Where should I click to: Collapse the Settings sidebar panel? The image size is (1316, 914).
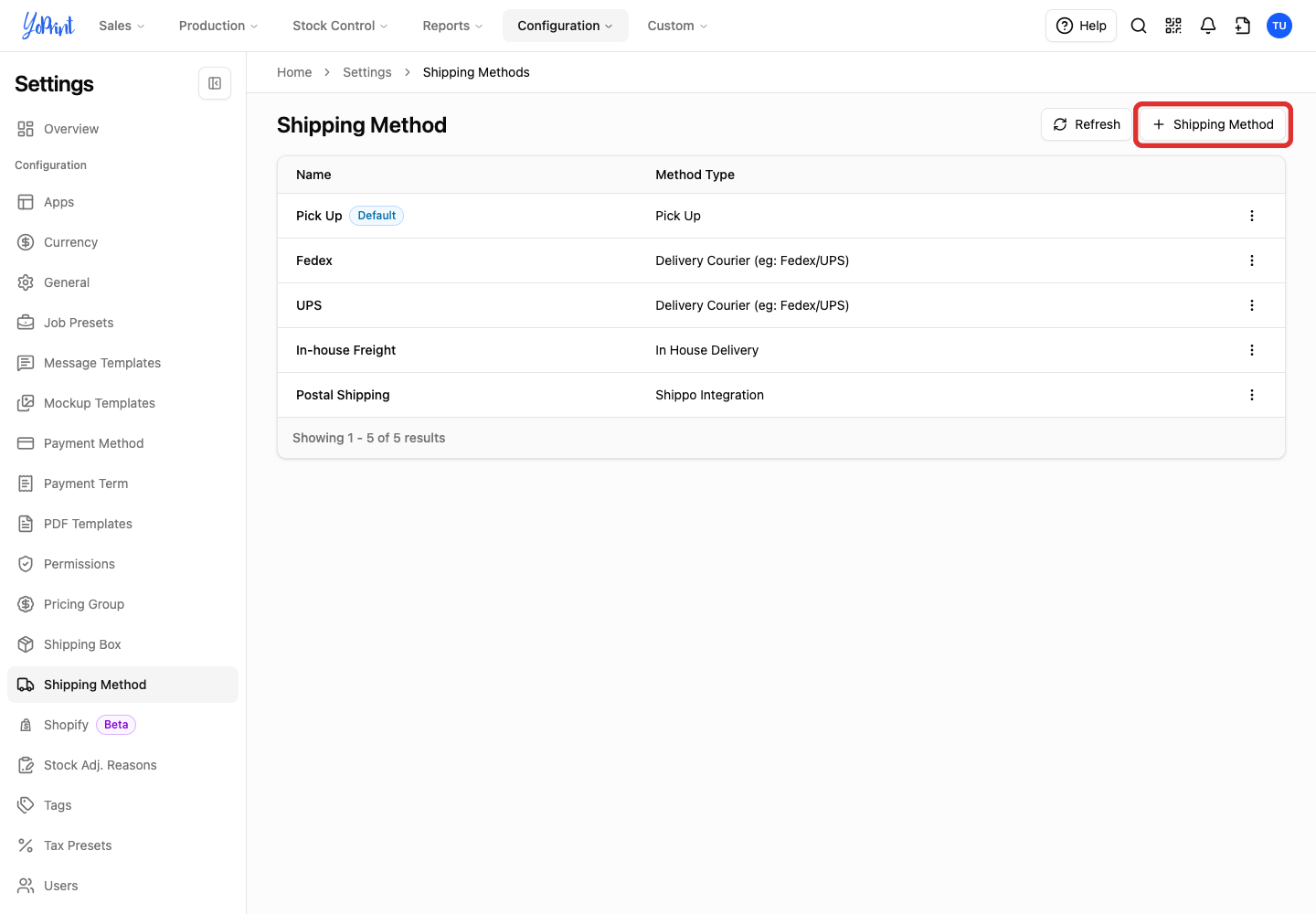(x=215, y=83)
